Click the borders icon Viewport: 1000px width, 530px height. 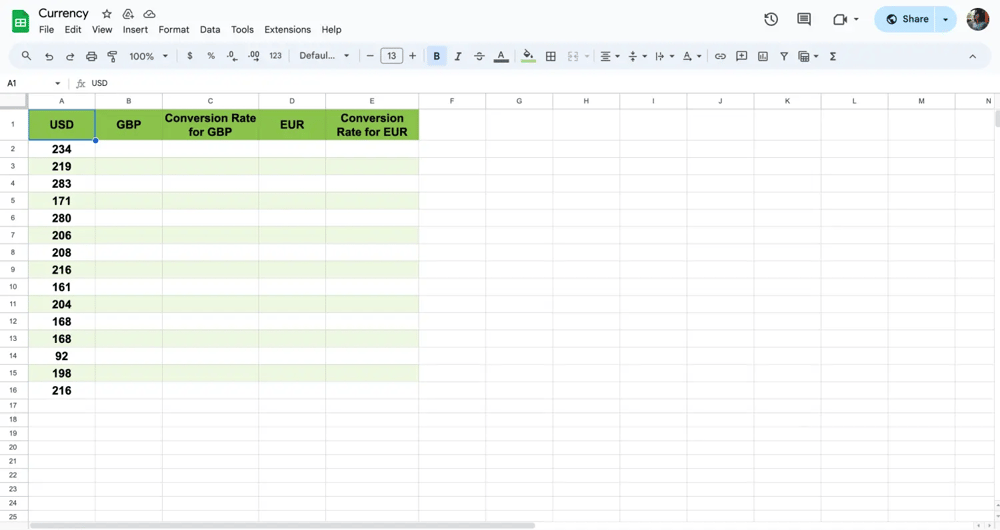point(551,57)
